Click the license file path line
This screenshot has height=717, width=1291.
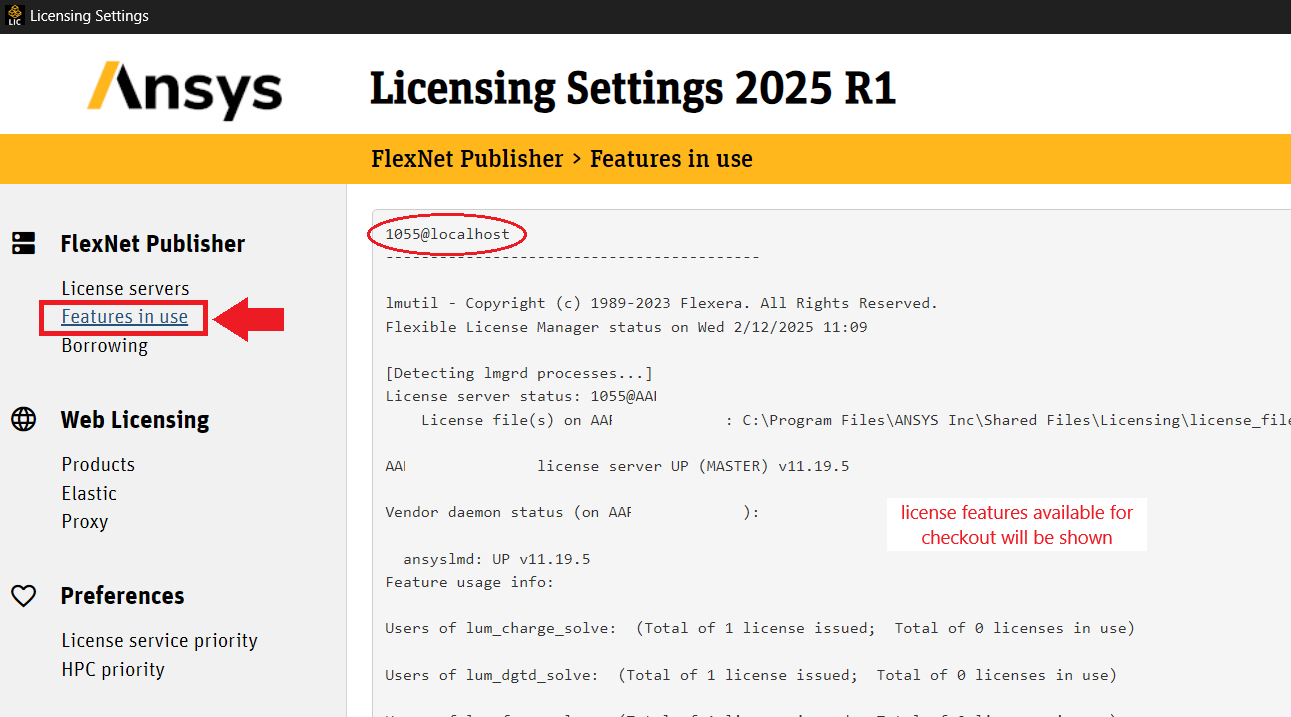(855, 420)
